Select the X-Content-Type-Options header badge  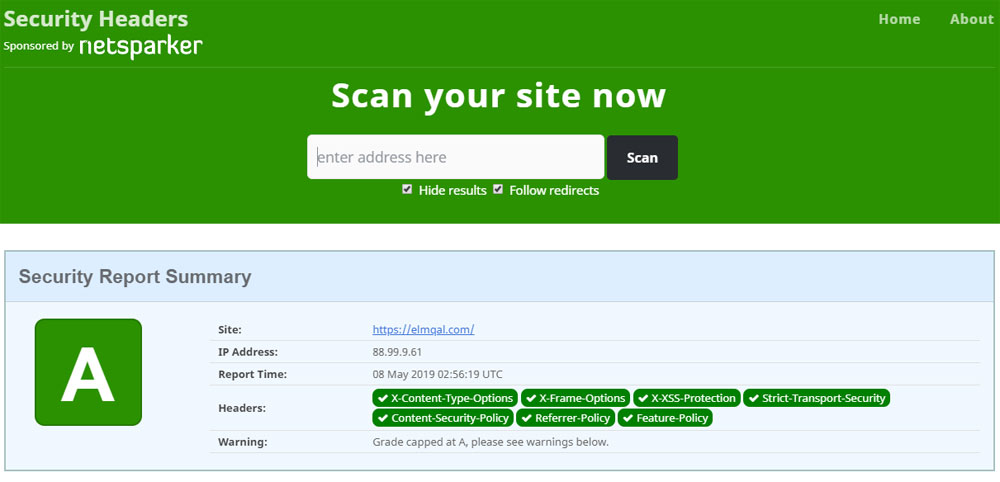tap(445, 398)
